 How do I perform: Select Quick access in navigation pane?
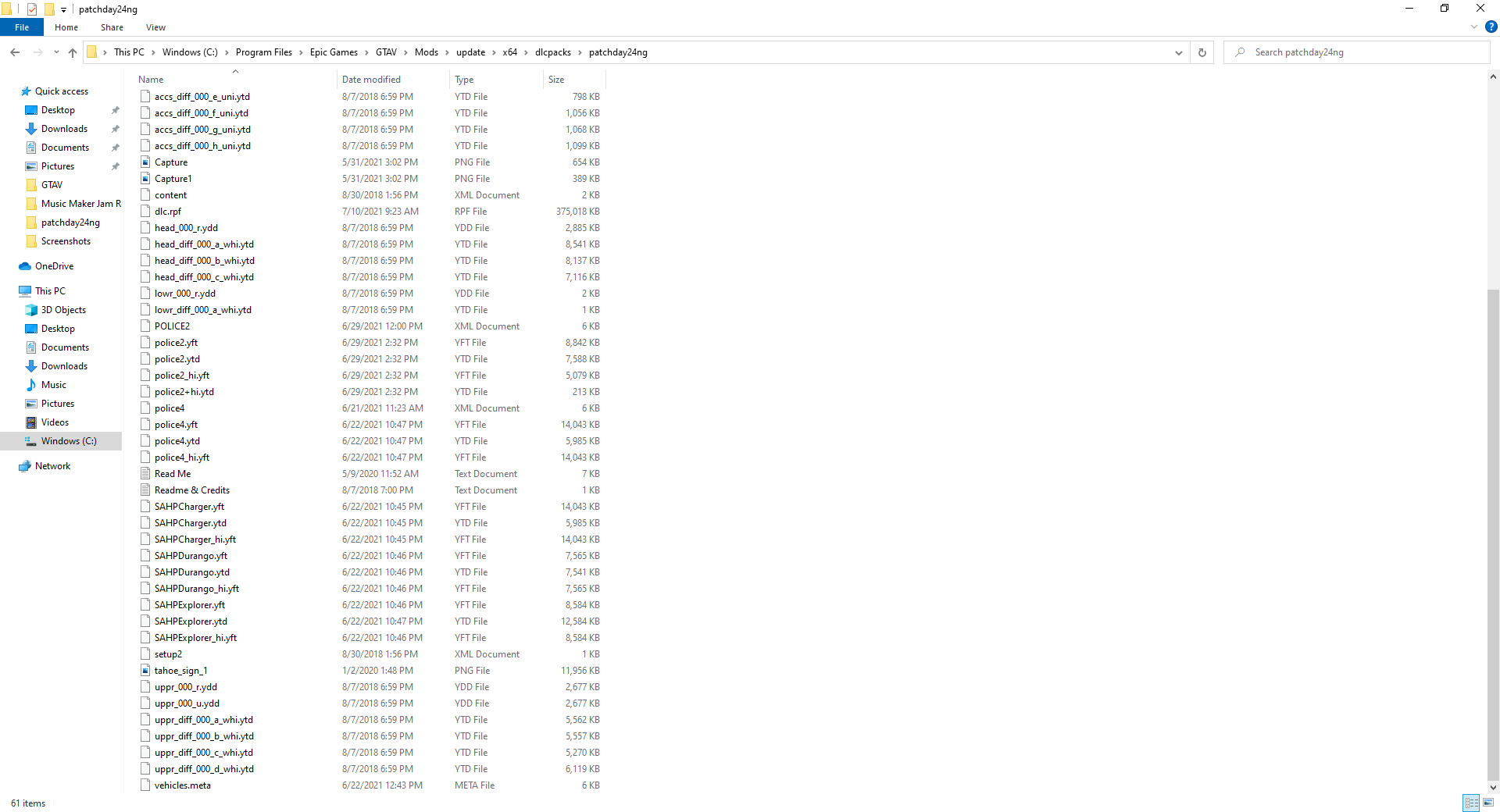(x=61, y=91)
